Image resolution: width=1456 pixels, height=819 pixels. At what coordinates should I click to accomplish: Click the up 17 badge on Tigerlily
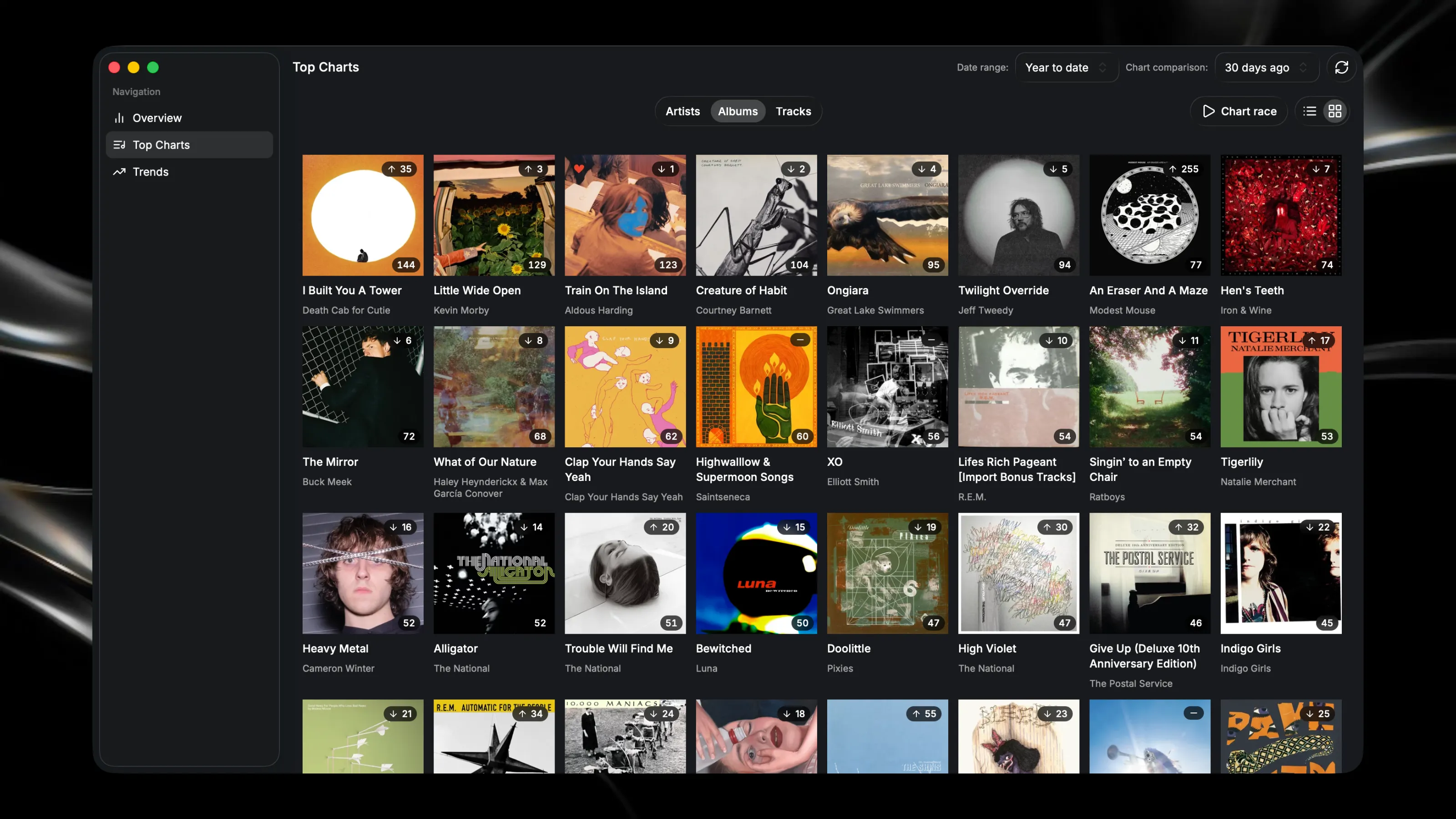pyautogui.click(x=1319, y=340)
